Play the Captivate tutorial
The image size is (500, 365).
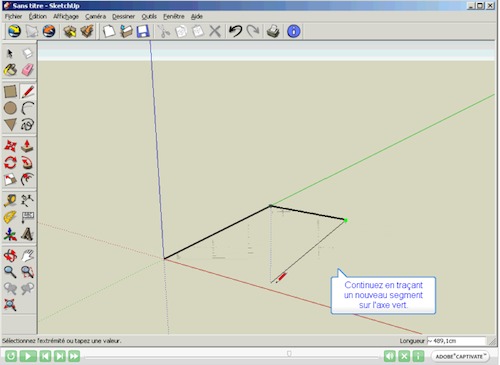click(28, 356)
